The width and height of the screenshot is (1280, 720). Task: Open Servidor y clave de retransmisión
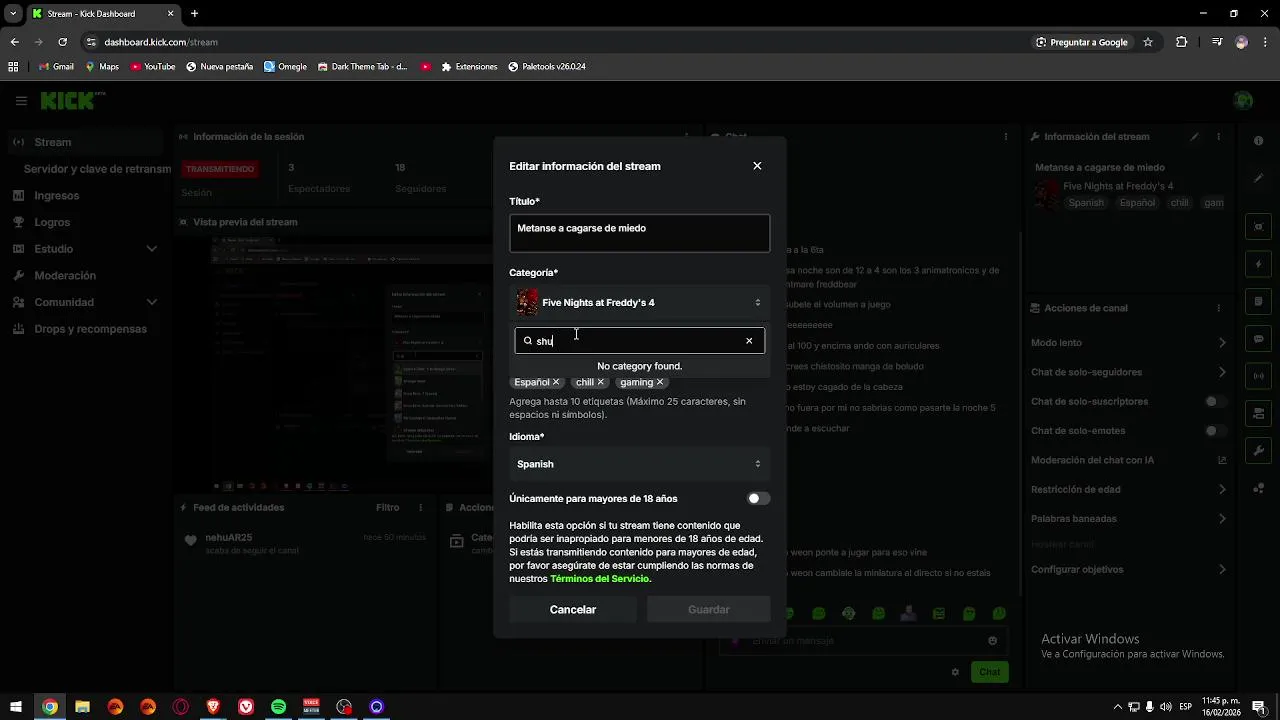[x=97, y=169]
